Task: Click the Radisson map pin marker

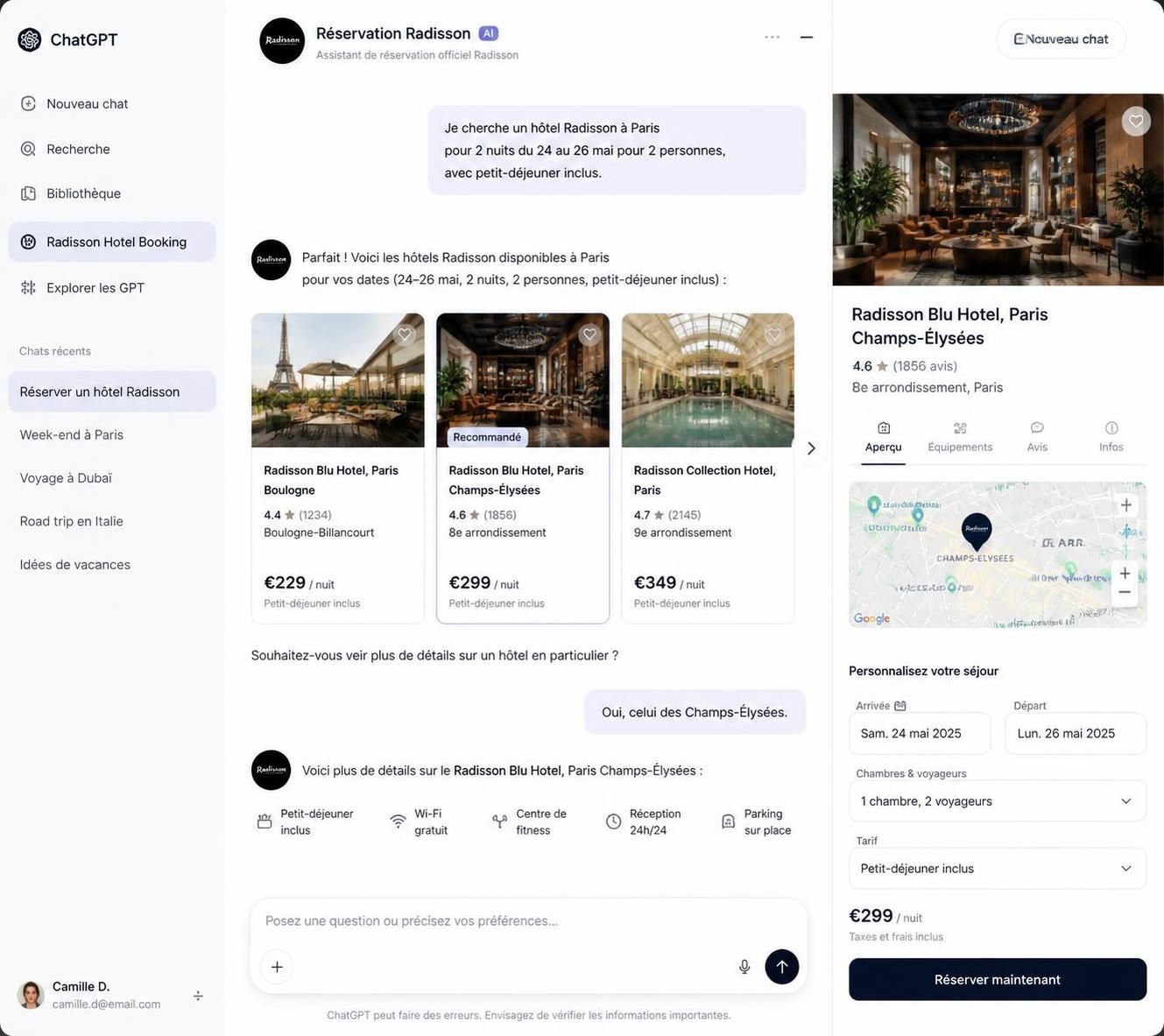Action: coord(977,532)
